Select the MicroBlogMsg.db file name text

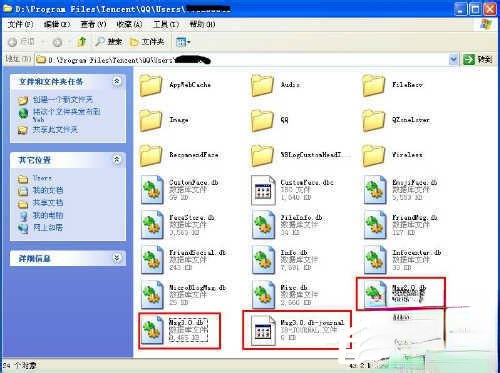pos(197,287)
